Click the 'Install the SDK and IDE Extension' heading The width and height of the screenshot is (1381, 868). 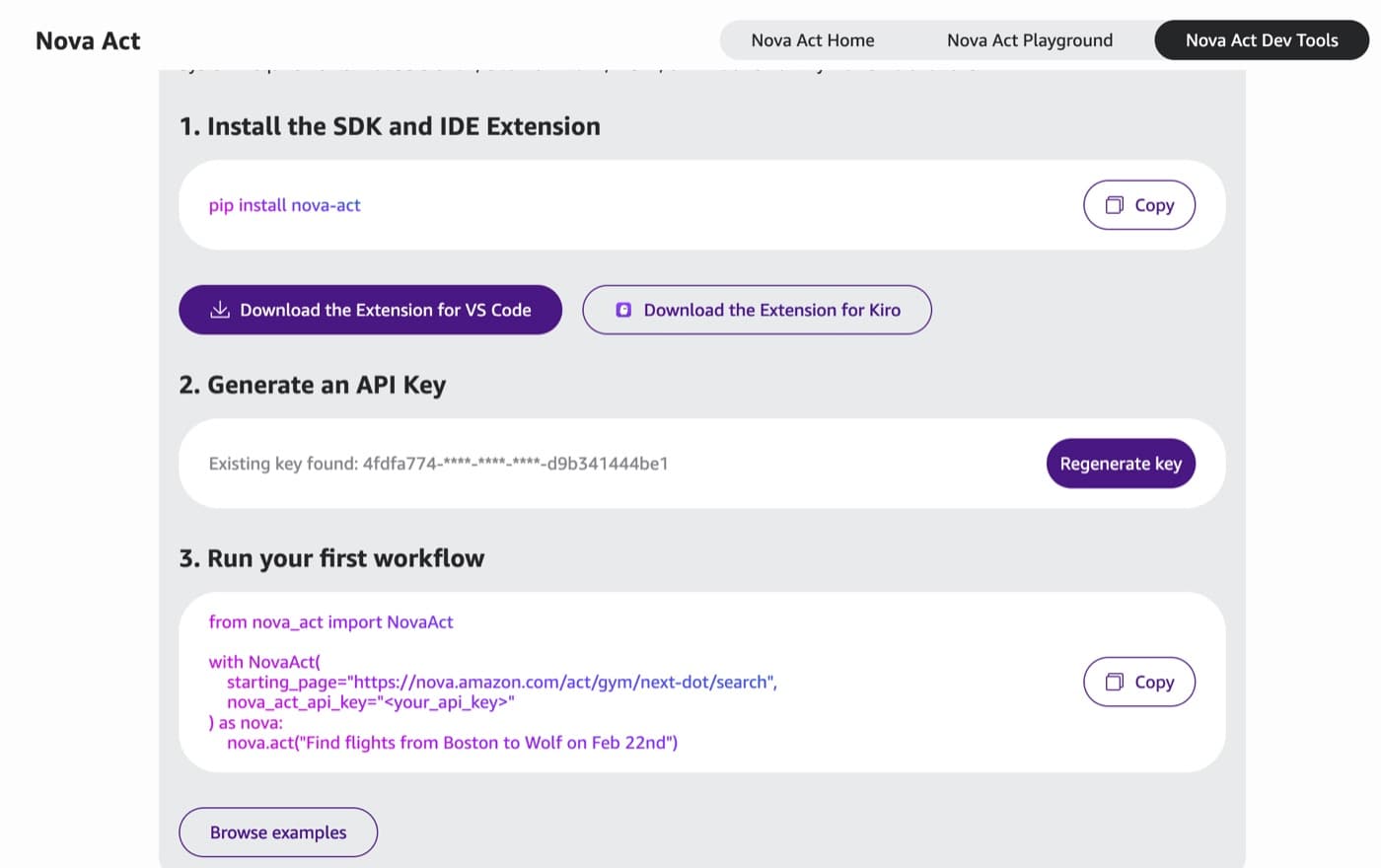pos(390,126)
